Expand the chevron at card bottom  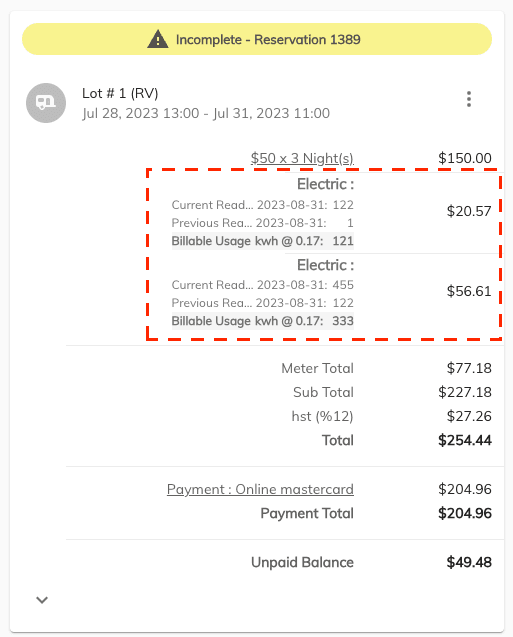42,600
